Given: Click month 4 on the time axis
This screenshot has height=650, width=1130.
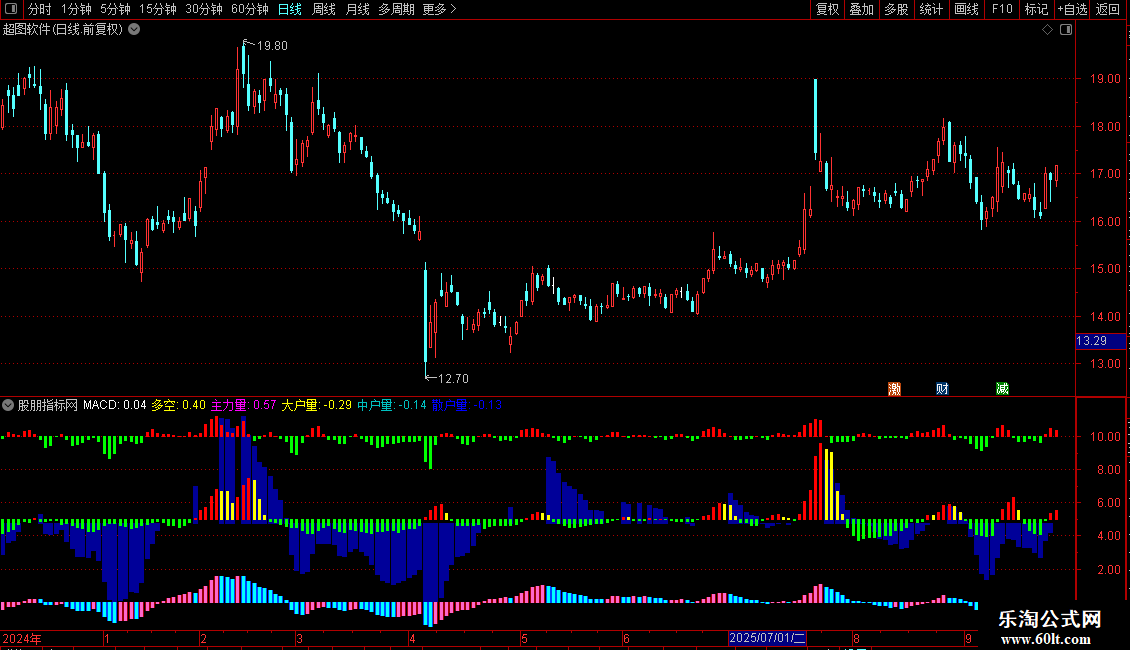Looking at the screenshot, I should coord(412,638).
